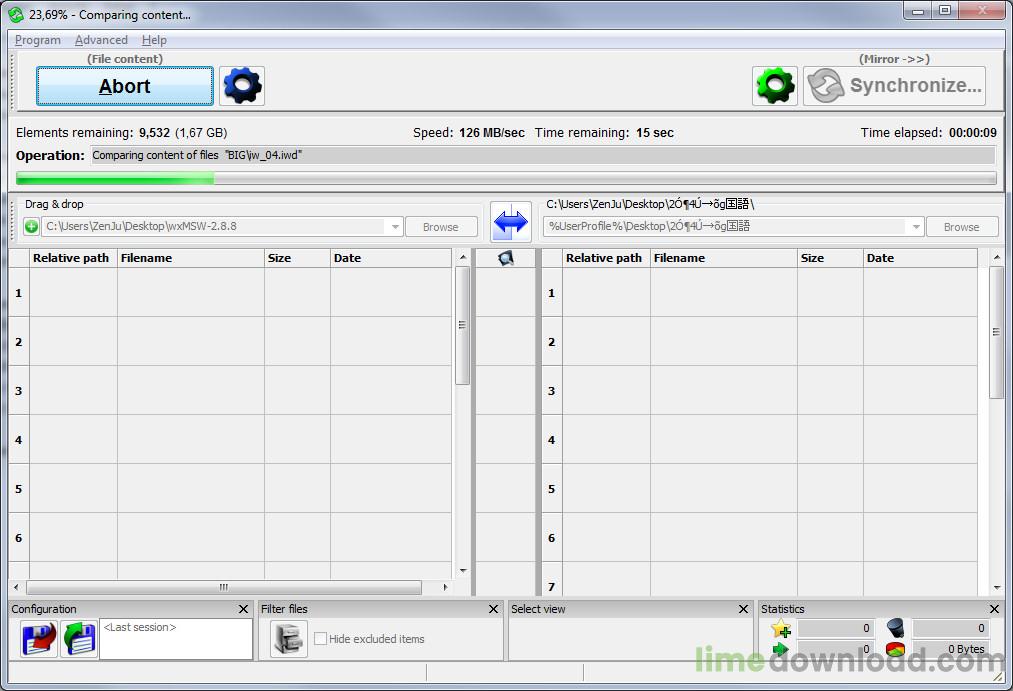
Task: Open the Help menu
Action: pyautogui.click(x=154, y=40)
